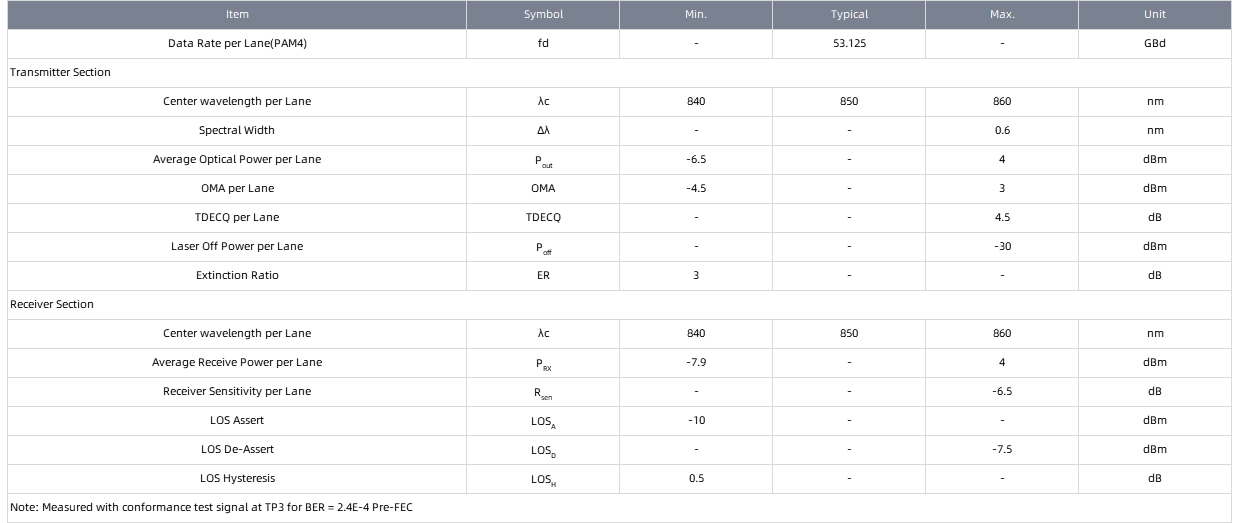The width and height of the screenshot is (1240, 523).
Task: Click the Average Optical Power per Lane cell
Action: click(237, 160)
